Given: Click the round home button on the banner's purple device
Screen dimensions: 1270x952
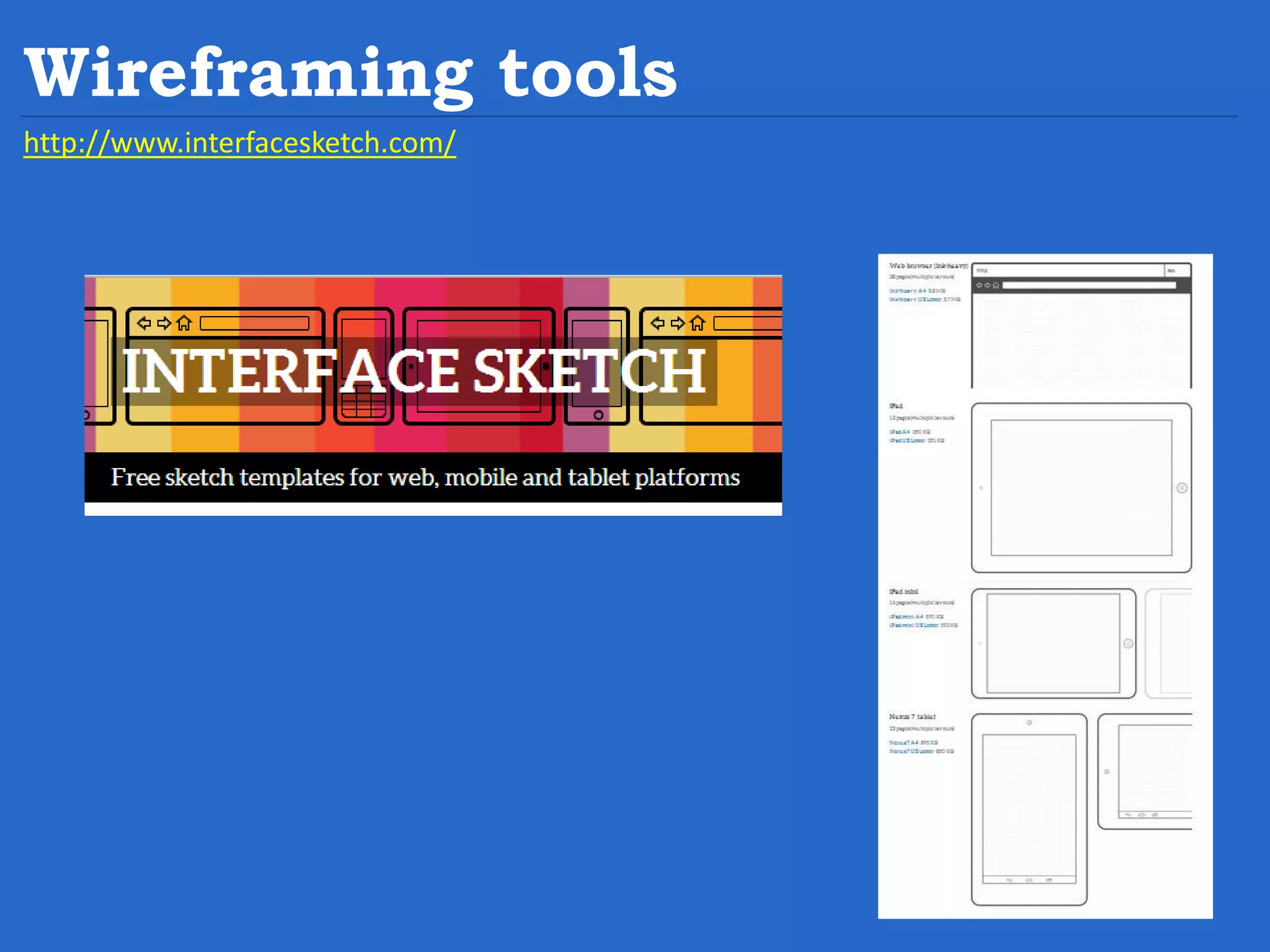Looking at the screenshot, I should pyautogui.click(x=598, y=415).
